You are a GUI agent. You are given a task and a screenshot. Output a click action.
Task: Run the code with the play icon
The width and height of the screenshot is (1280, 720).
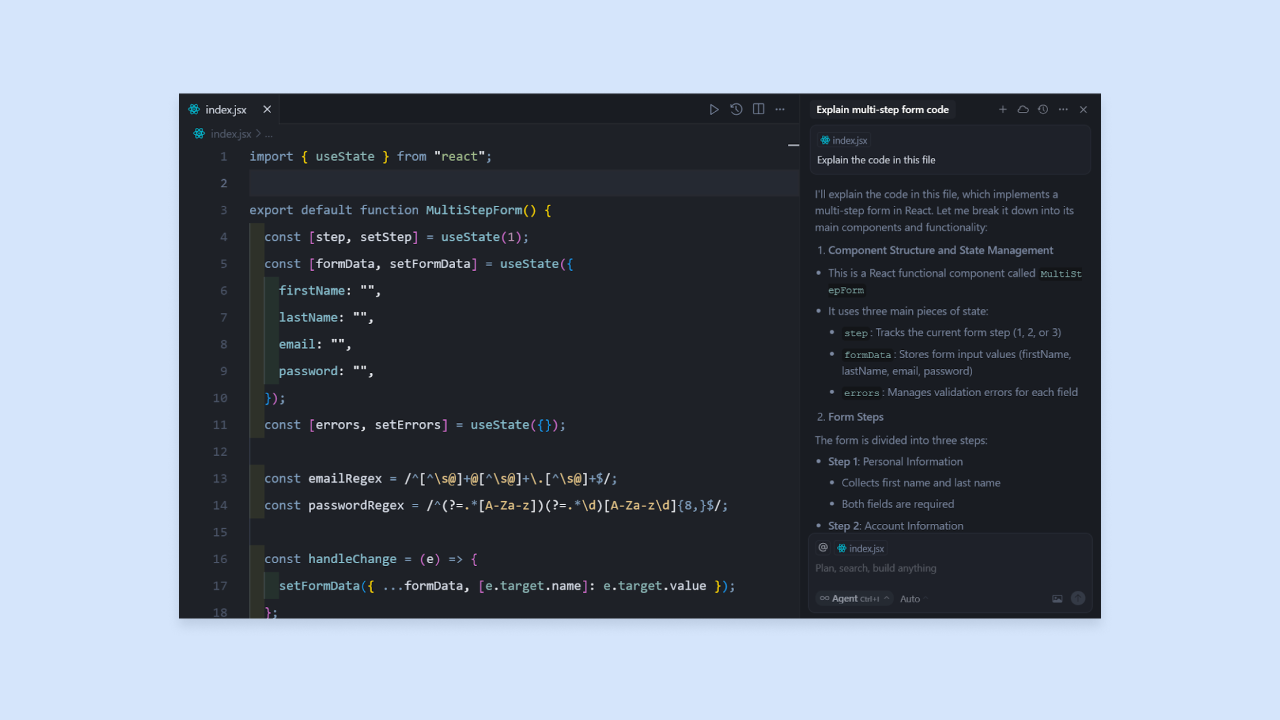(x=714, y=109)
